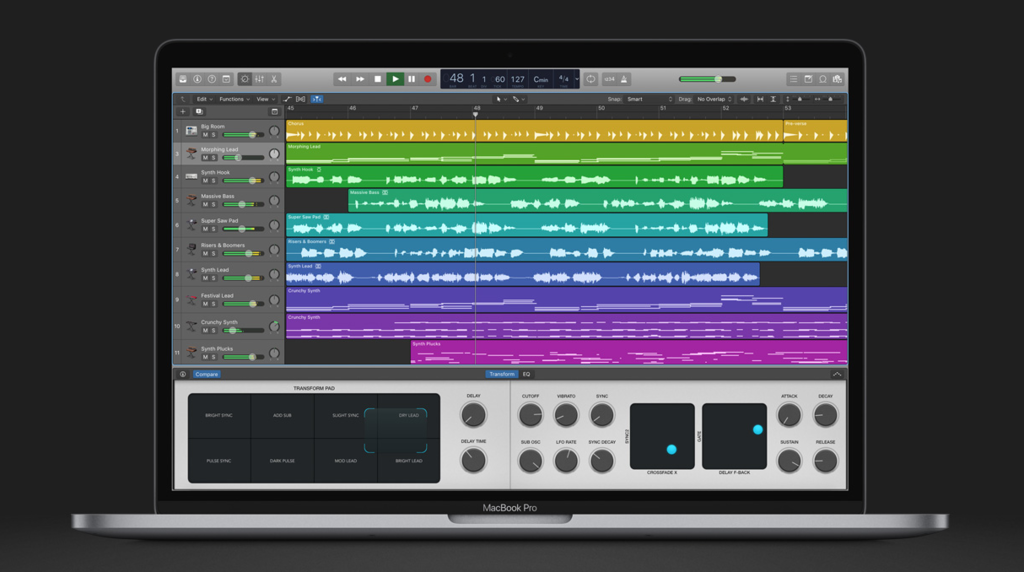Viewport: 1024px width, 572px height.
Task: Select the Dark Pulse transform pad
Action: tap(282, 461)
